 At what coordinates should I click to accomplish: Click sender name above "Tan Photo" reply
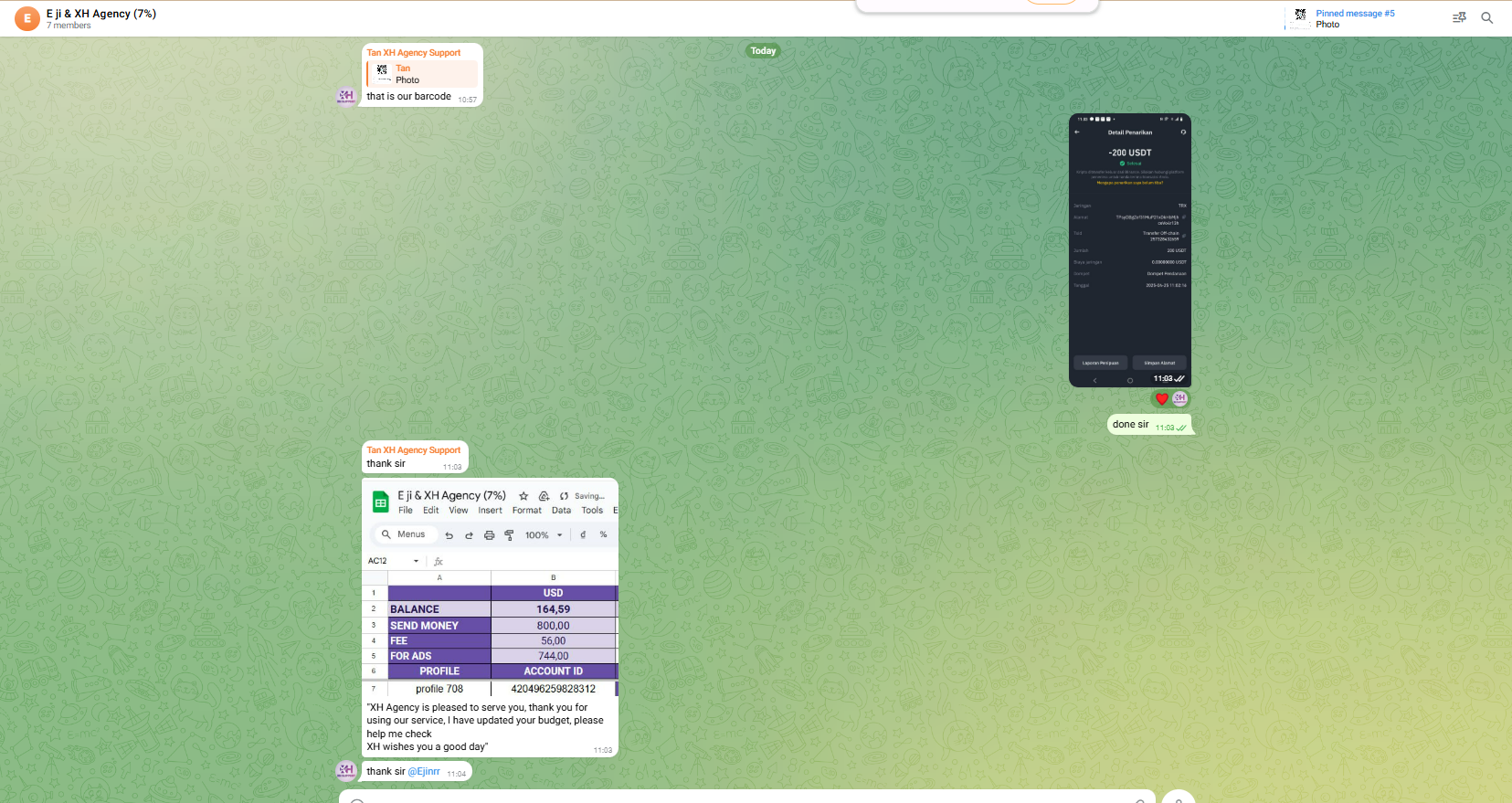pos(413,53)
